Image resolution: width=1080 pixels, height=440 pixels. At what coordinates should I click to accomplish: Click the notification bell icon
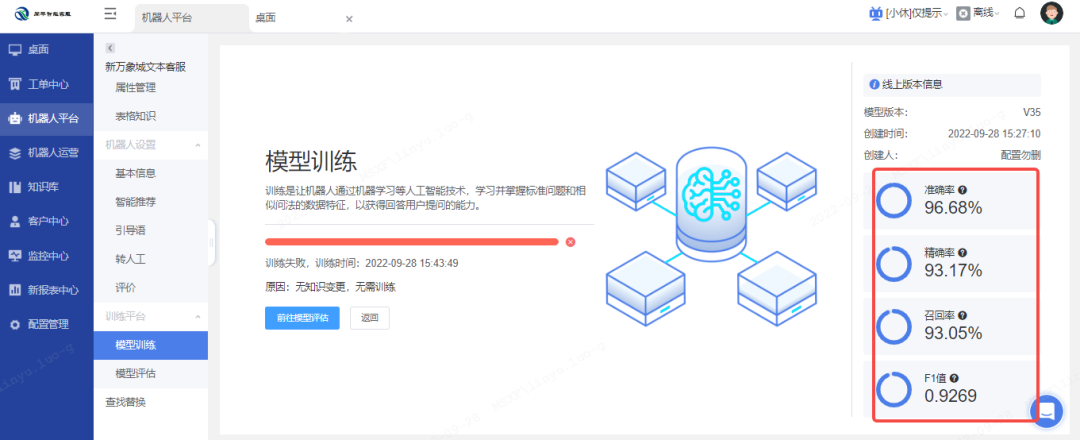coord(1020,13)
